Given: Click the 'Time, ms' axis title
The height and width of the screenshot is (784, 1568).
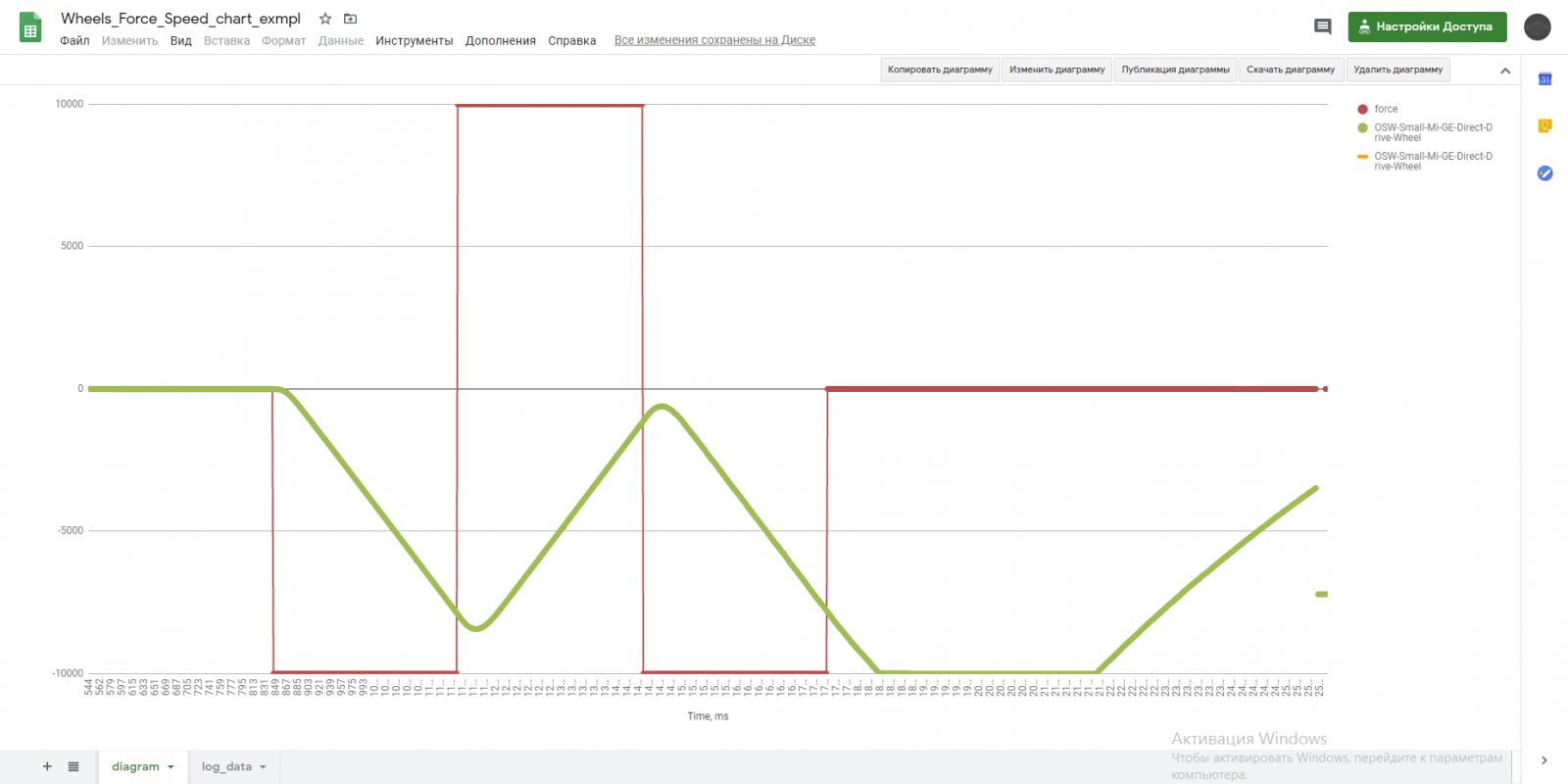Looking at the screenshot, I should (x=708, y=716).
